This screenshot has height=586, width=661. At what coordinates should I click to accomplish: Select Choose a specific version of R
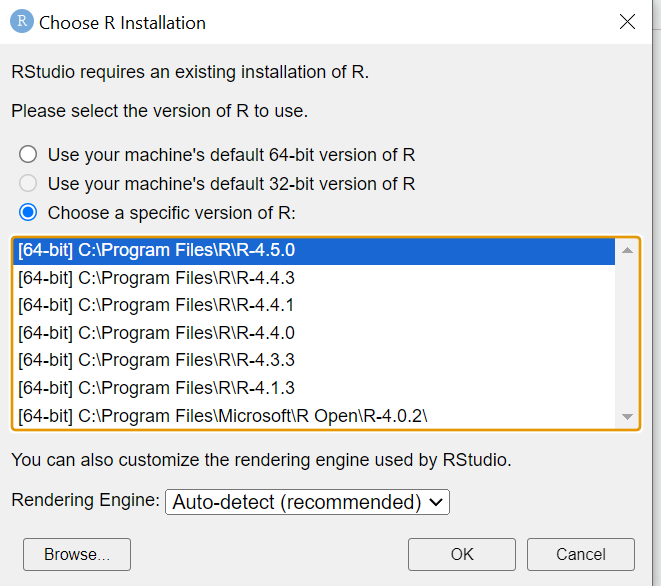tap(29, 213)
